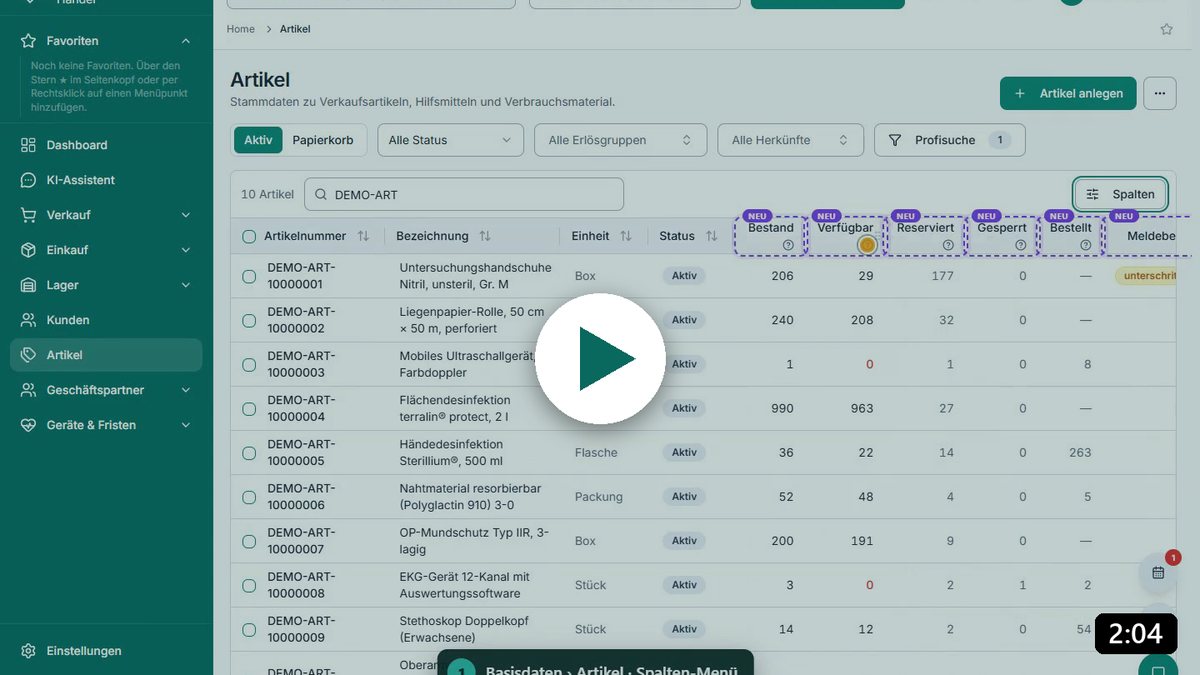Click the orange hotspot under Verfügbar
This screenshot has height=675, width=1200.
867,245
